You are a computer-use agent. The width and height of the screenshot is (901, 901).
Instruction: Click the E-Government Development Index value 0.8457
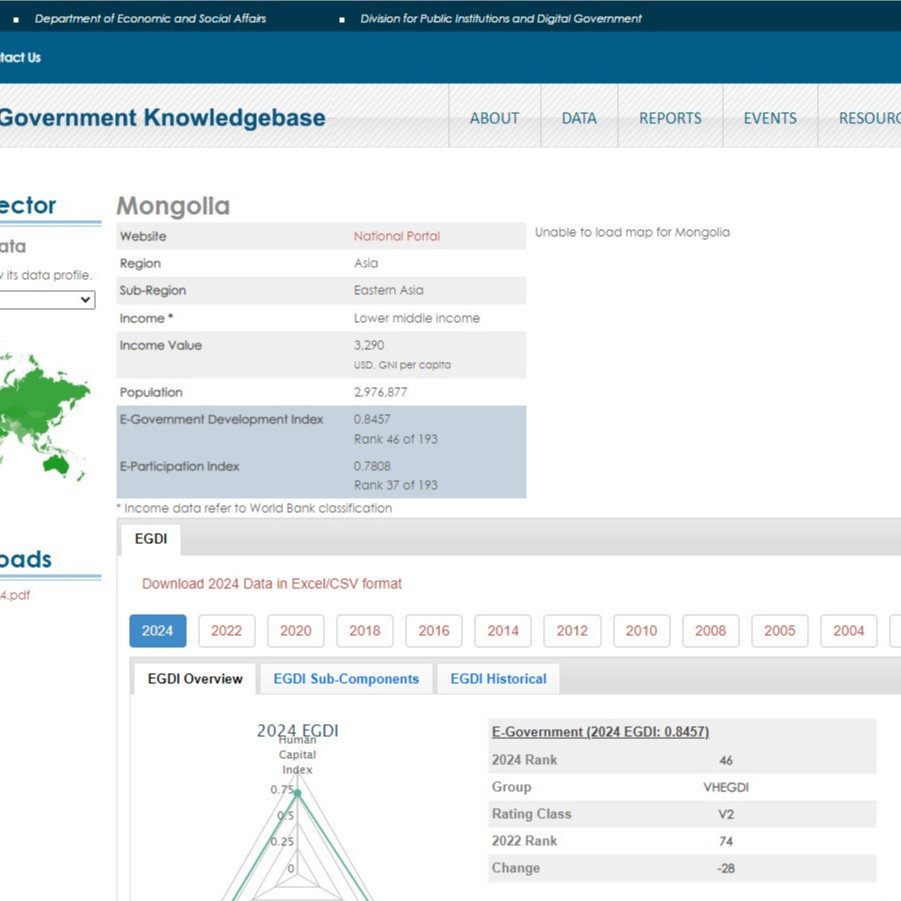click(372, 419)
